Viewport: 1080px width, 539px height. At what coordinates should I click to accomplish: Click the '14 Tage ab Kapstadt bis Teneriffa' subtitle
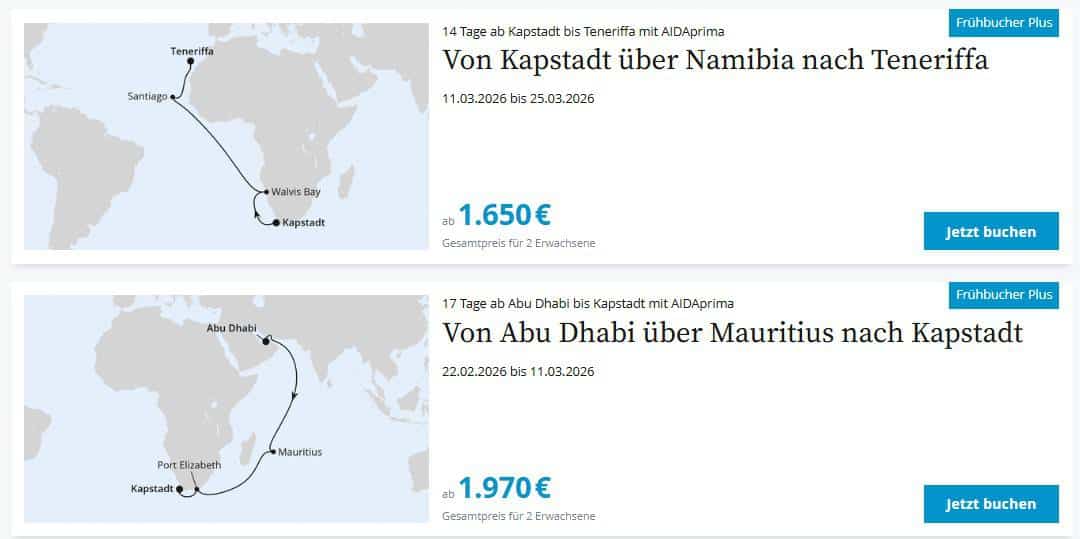pos(583,31)
